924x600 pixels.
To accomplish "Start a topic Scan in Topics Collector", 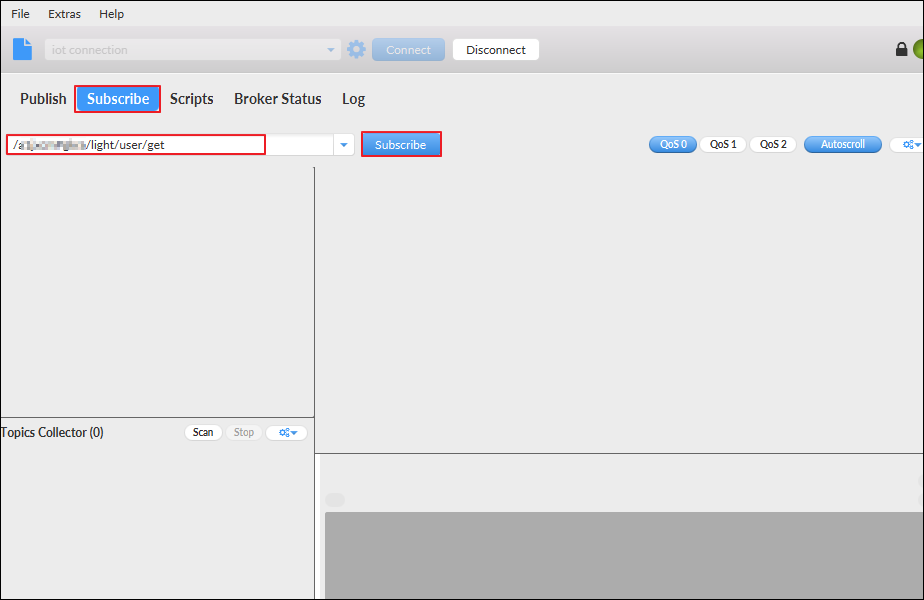I will (203, 432).
